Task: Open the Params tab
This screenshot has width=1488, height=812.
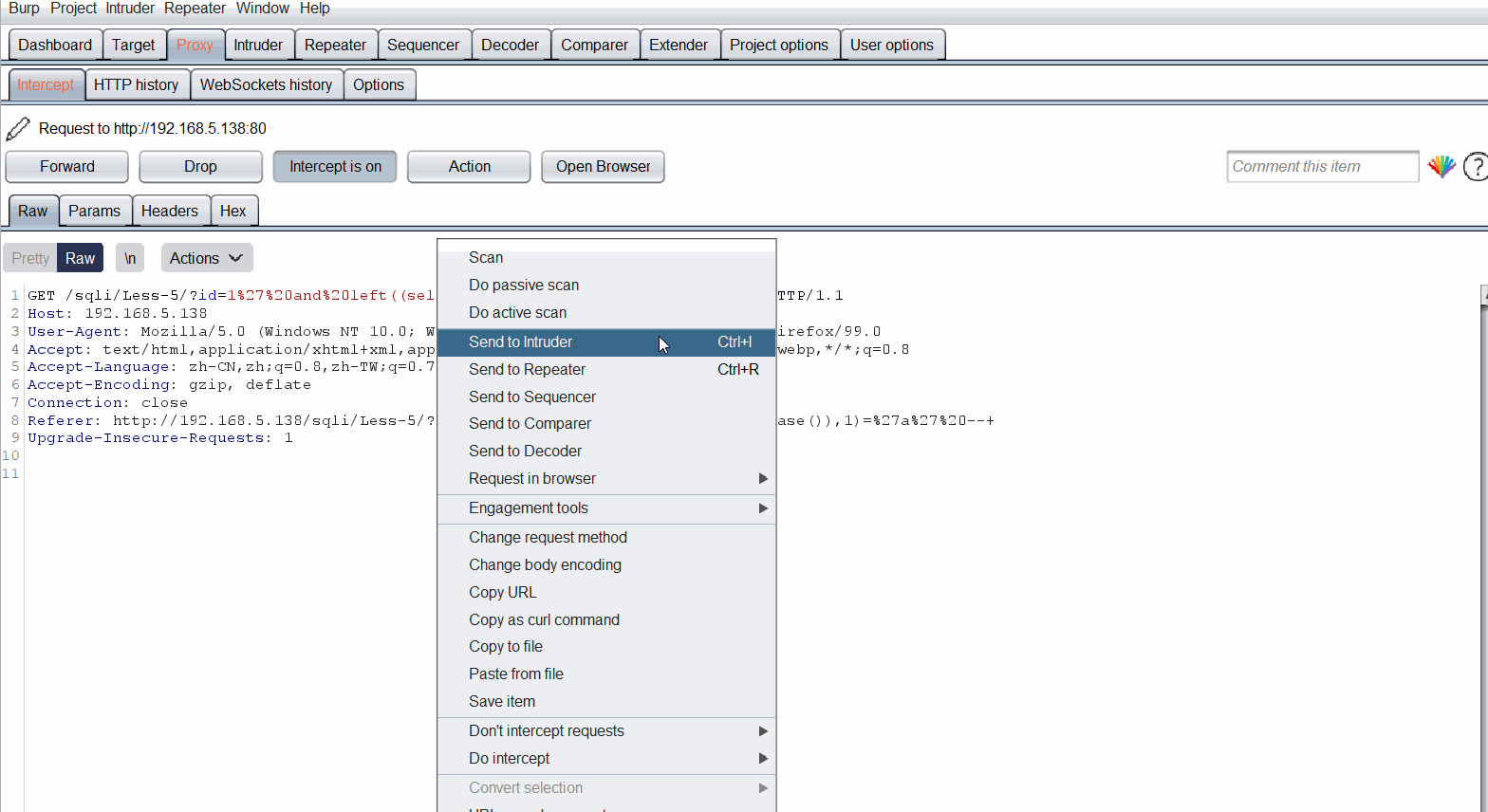Action: [x=94, y=212]
